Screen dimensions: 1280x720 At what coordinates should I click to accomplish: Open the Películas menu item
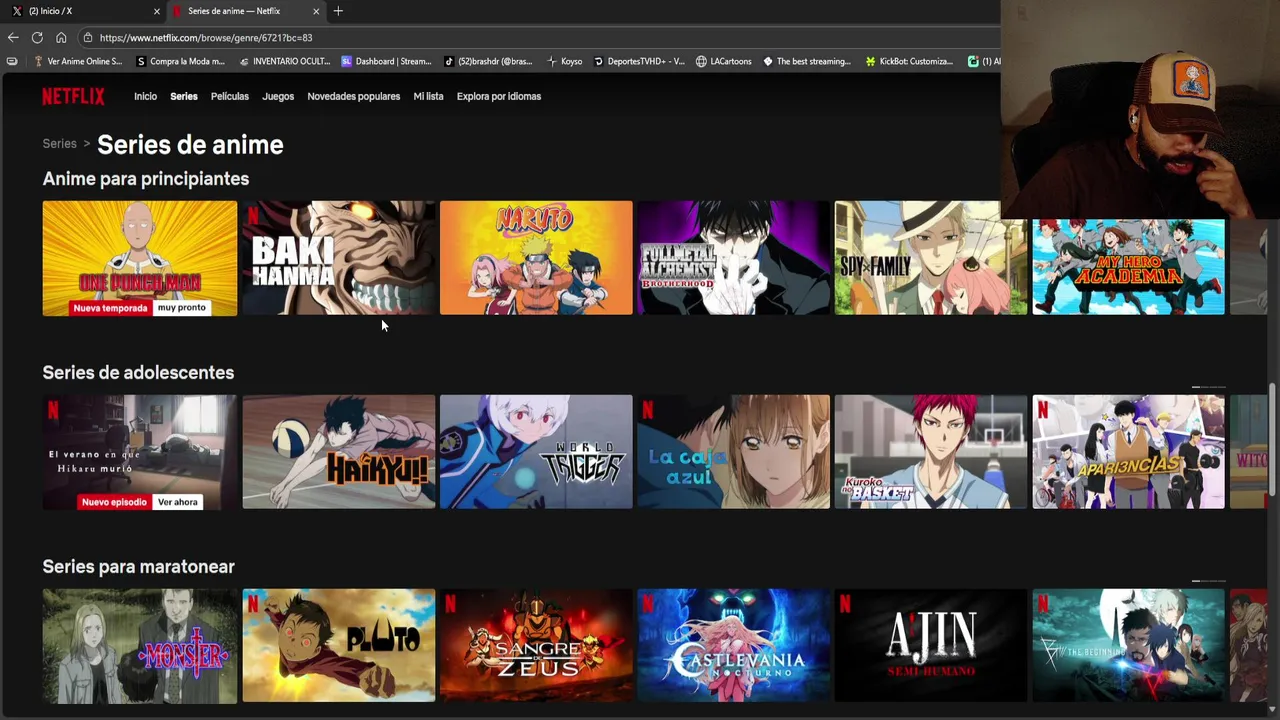pos(230,96)
